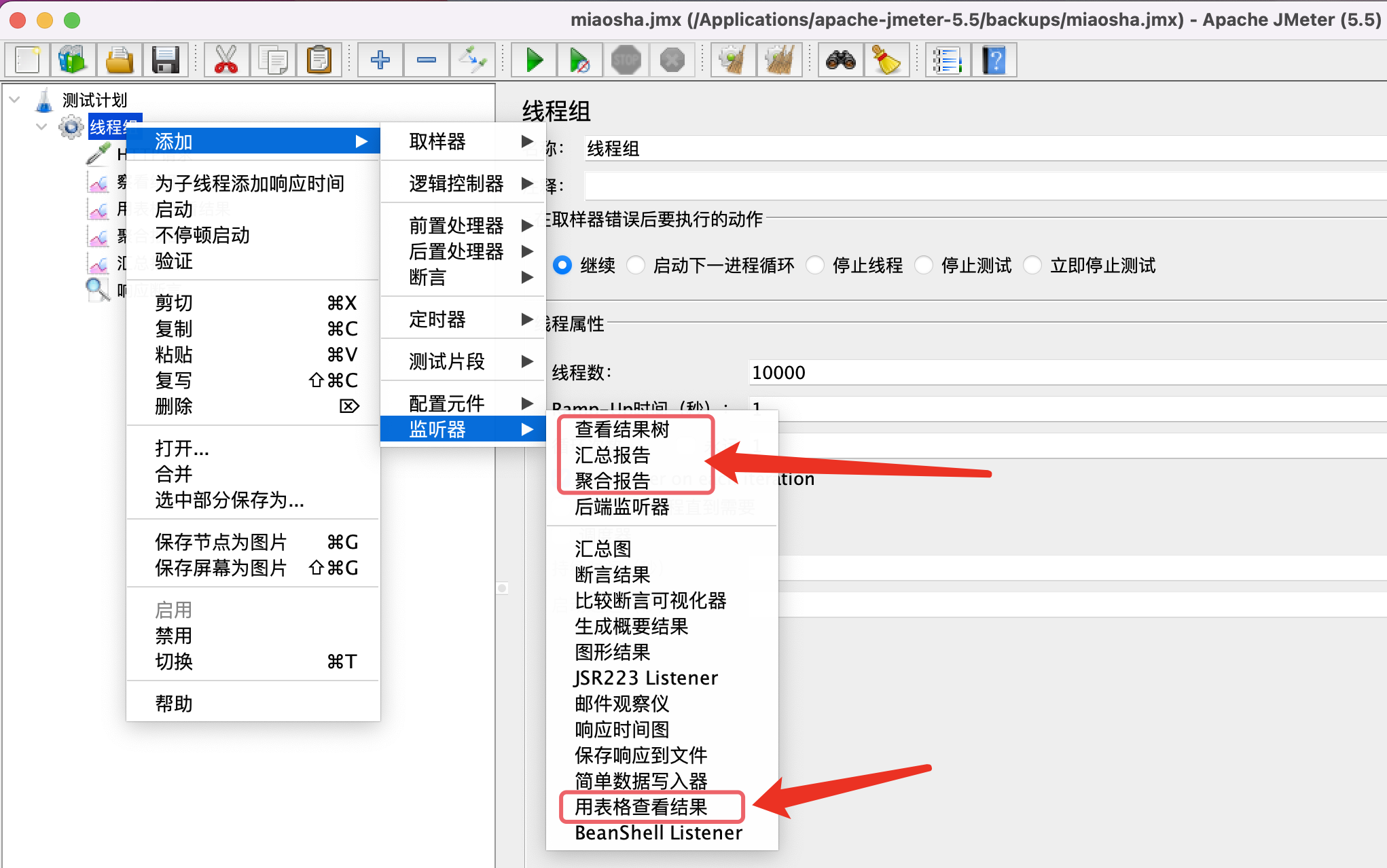Select 启动下一进程循环 radio button
This screenshot has height=868, width=1387.
point(636,265)
